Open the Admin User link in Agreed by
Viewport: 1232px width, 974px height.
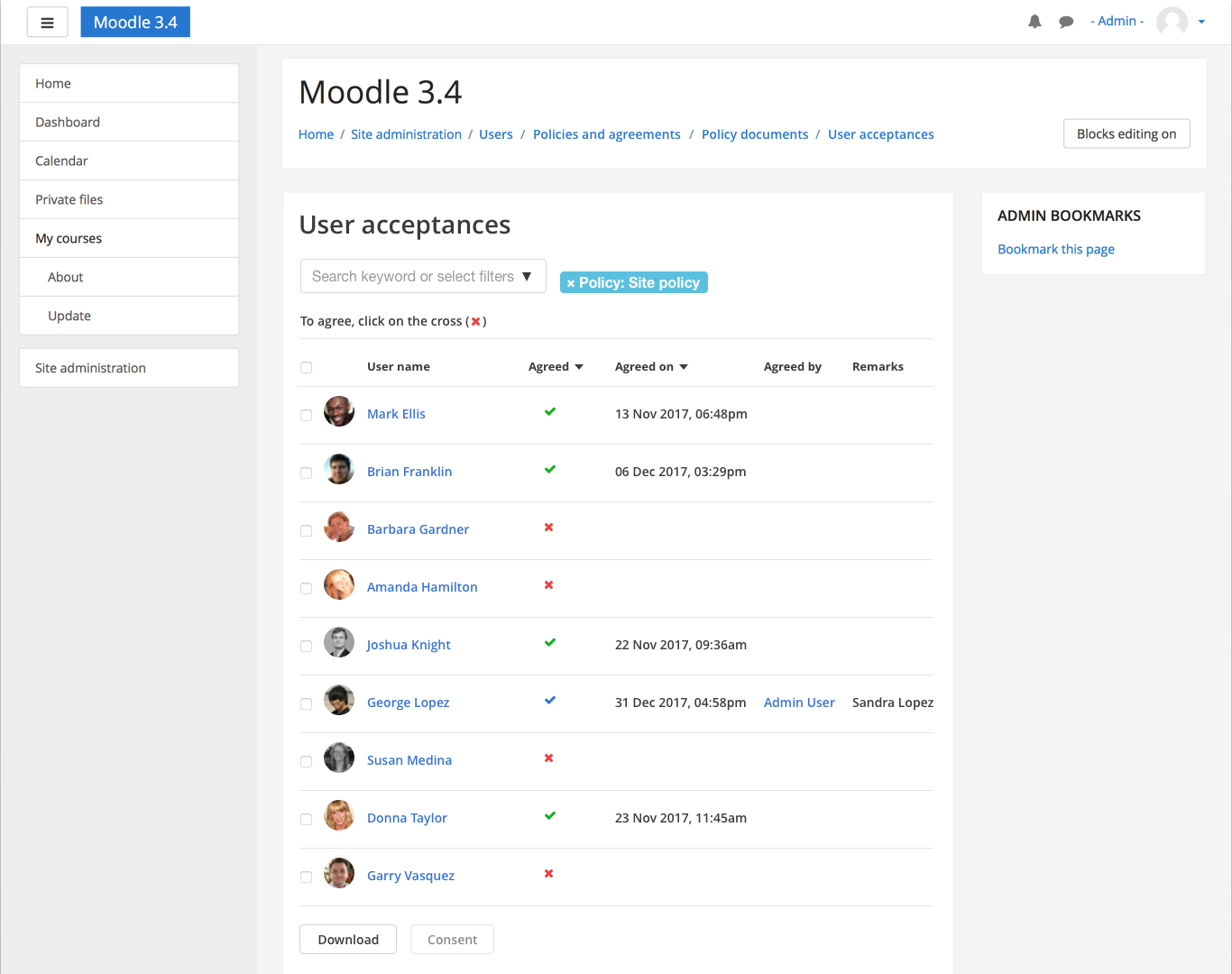coord(799,703)
